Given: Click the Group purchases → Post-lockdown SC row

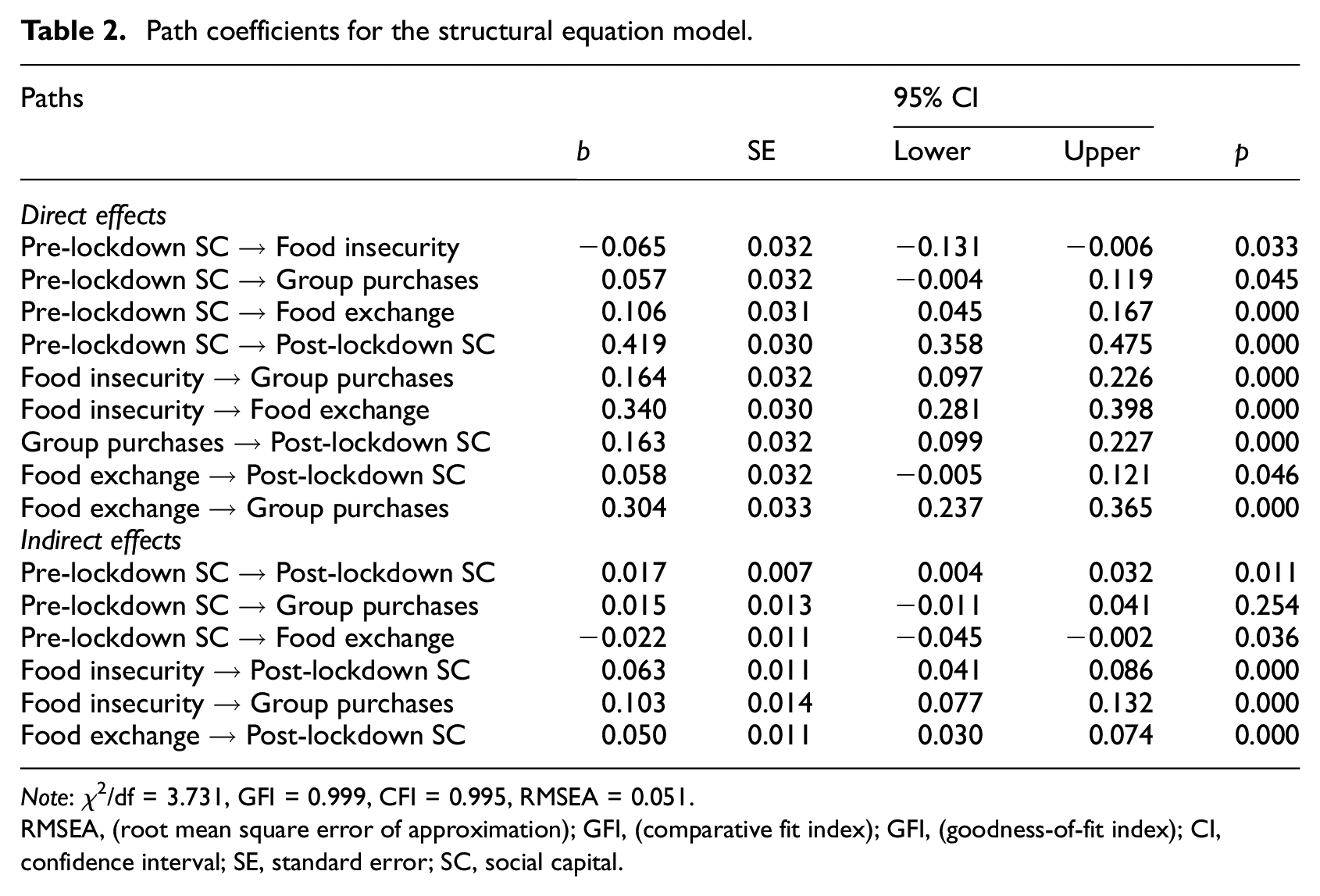Looking at the screenshot, I should (x=660, y=443).
